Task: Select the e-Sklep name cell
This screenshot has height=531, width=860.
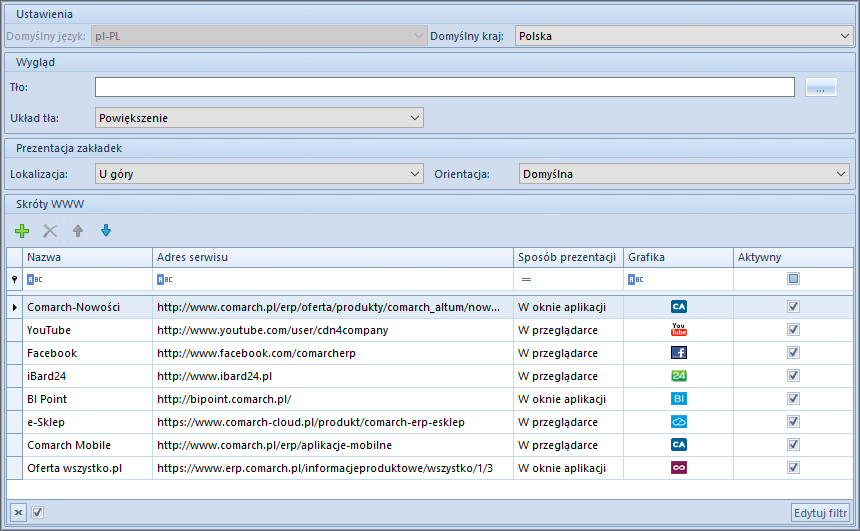Action: pos(87,422)
